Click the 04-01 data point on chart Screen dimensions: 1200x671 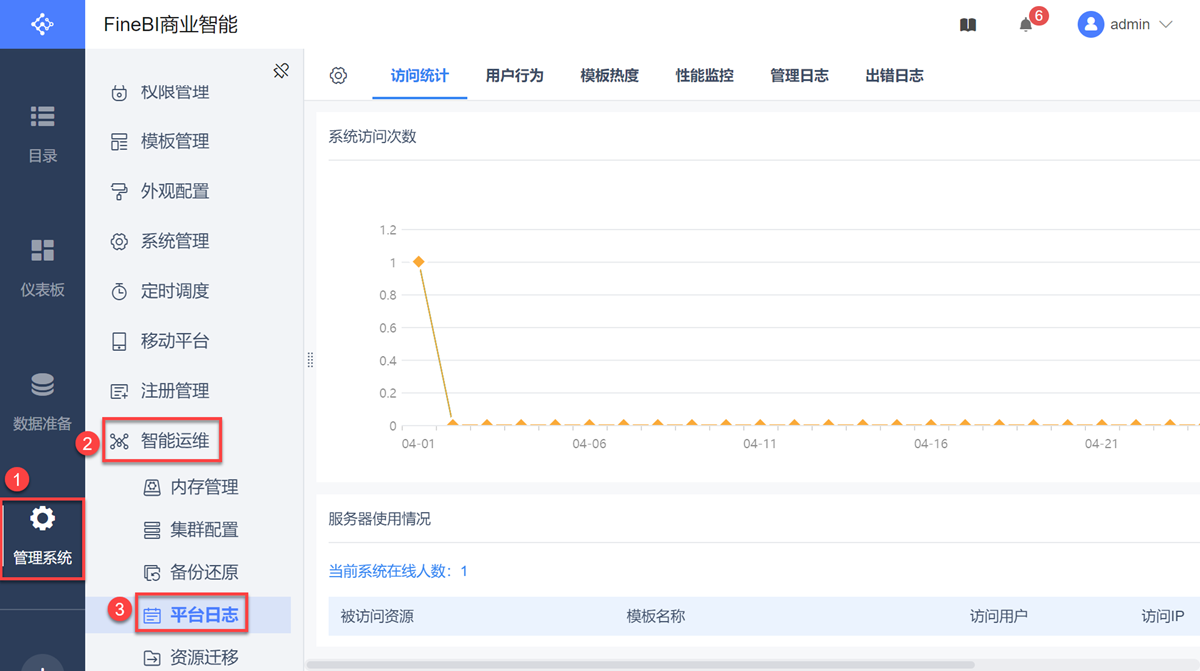coord(418,262)
